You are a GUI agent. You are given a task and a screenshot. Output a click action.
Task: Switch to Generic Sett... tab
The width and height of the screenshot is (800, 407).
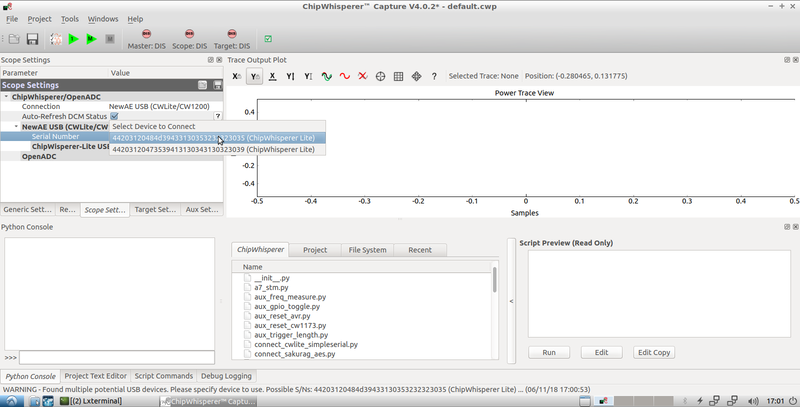28,210
